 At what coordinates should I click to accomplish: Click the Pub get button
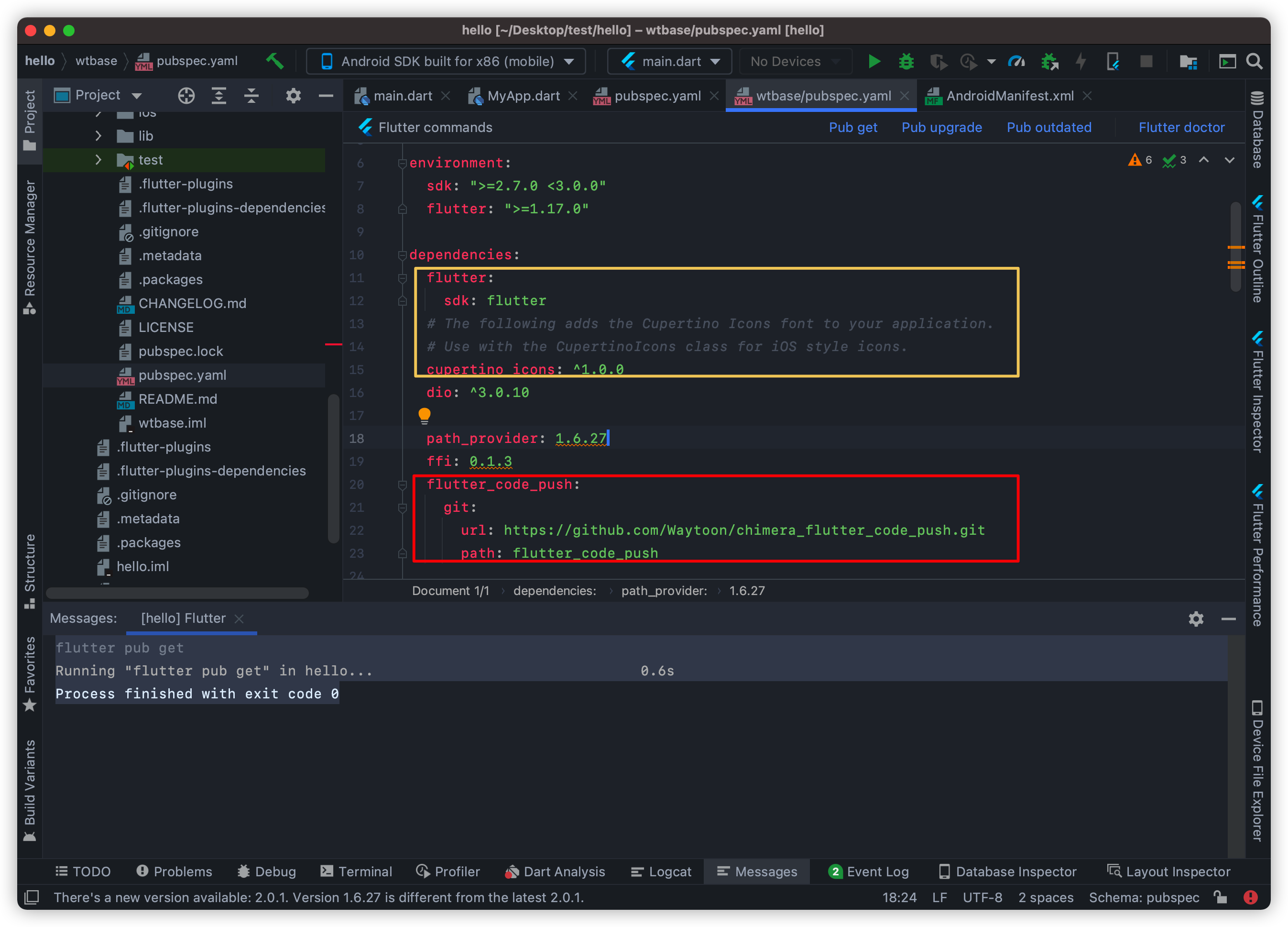click(851, 127)
